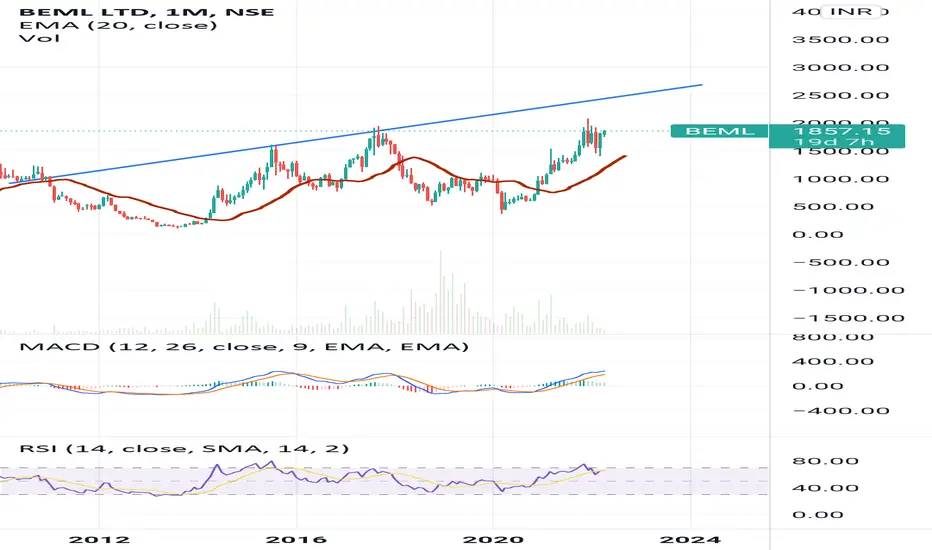The width and height of the screenshot is (932, 550).
Task: Click the 1857.15 current price label
Action: pyautogui.click(x=842, y=131)
